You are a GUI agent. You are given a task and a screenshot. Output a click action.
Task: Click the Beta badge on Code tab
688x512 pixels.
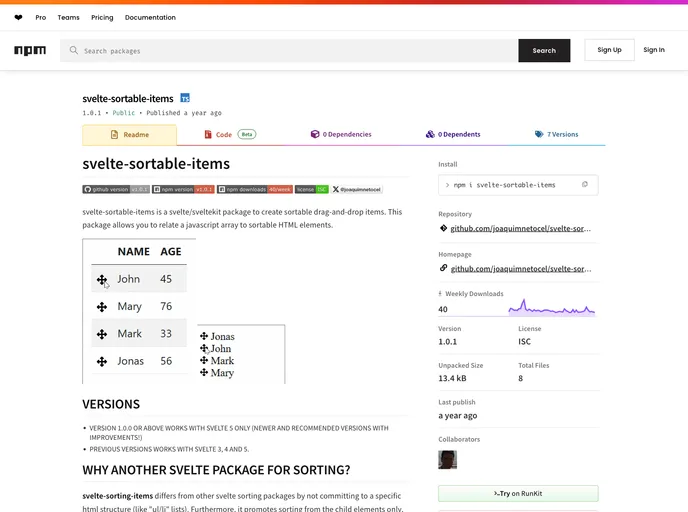pos(247,134)
